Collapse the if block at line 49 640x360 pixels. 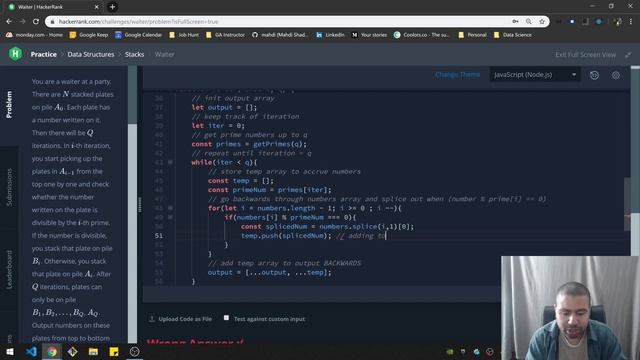(170, 217)
